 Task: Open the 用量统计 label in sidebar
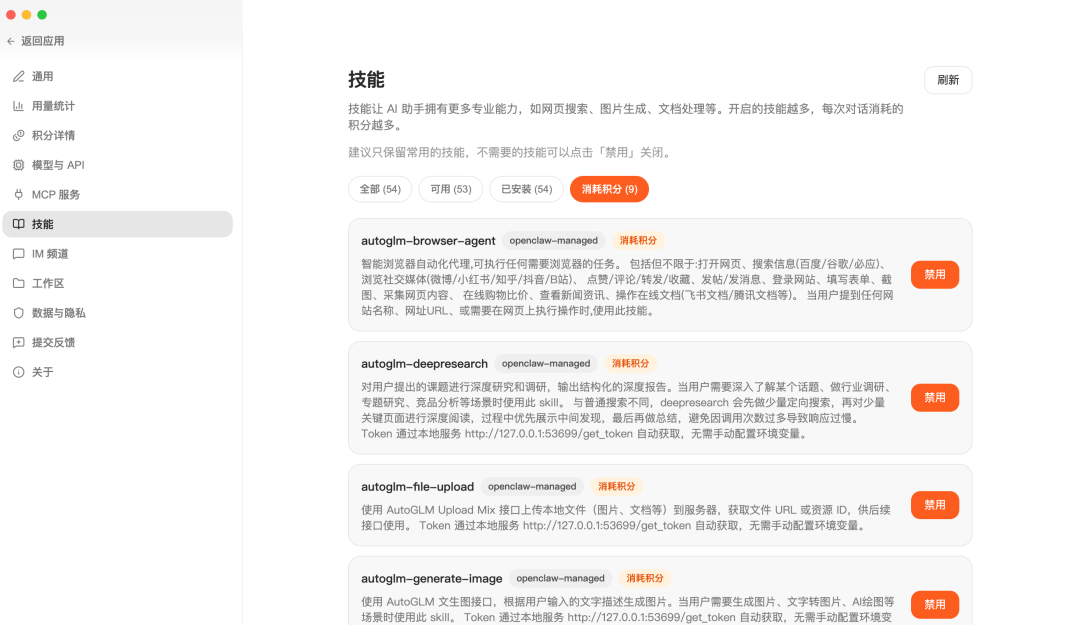tap(54, 106)
